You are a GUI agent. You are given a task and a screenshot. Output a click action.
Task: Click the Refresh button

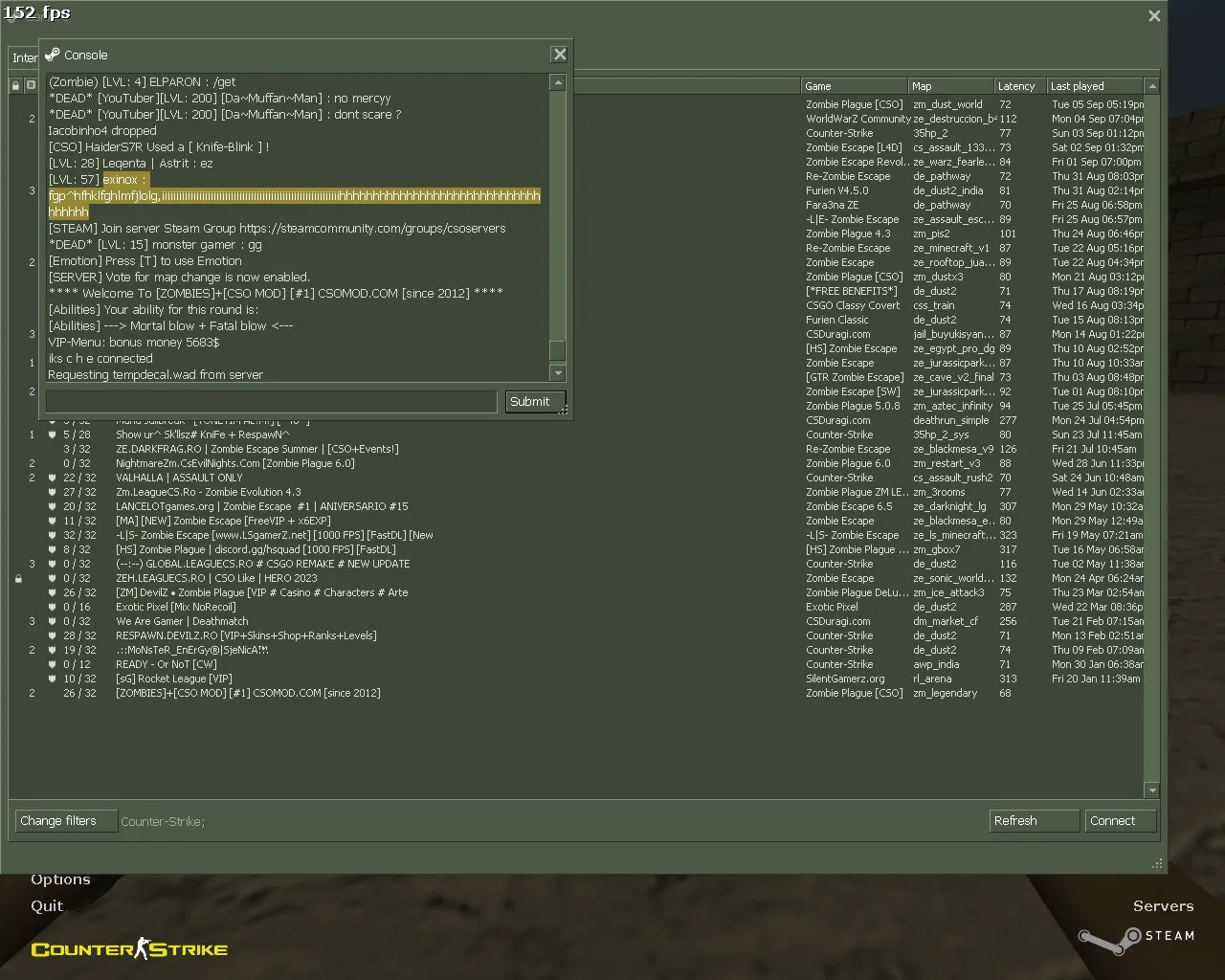pyautogui.click(x=1035, y=821)
